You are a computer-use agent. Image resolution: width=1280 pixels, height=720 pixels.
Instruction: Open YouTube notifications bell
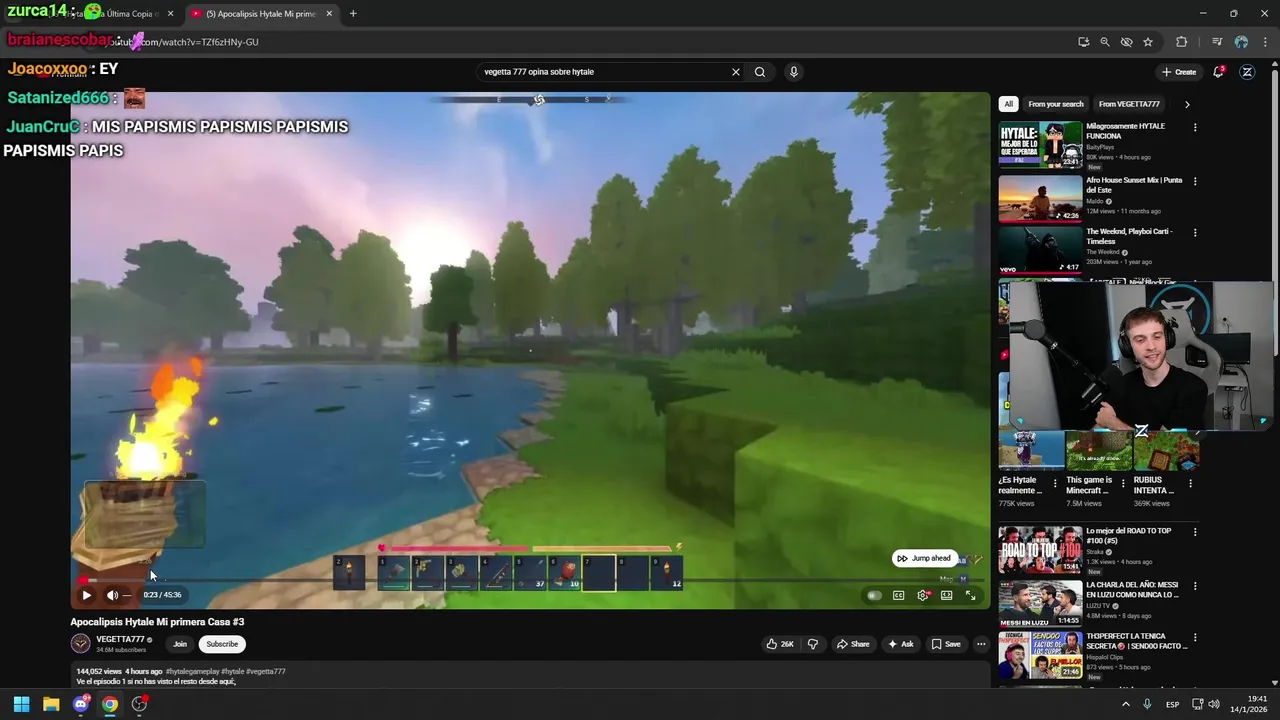(x=1218, y=72)
